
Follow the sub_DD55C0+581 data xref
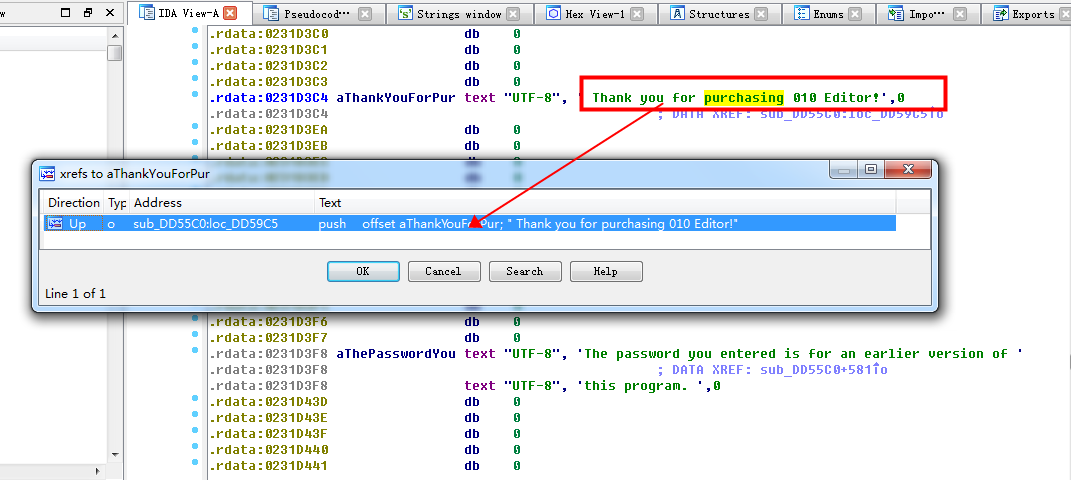(823, 370)
